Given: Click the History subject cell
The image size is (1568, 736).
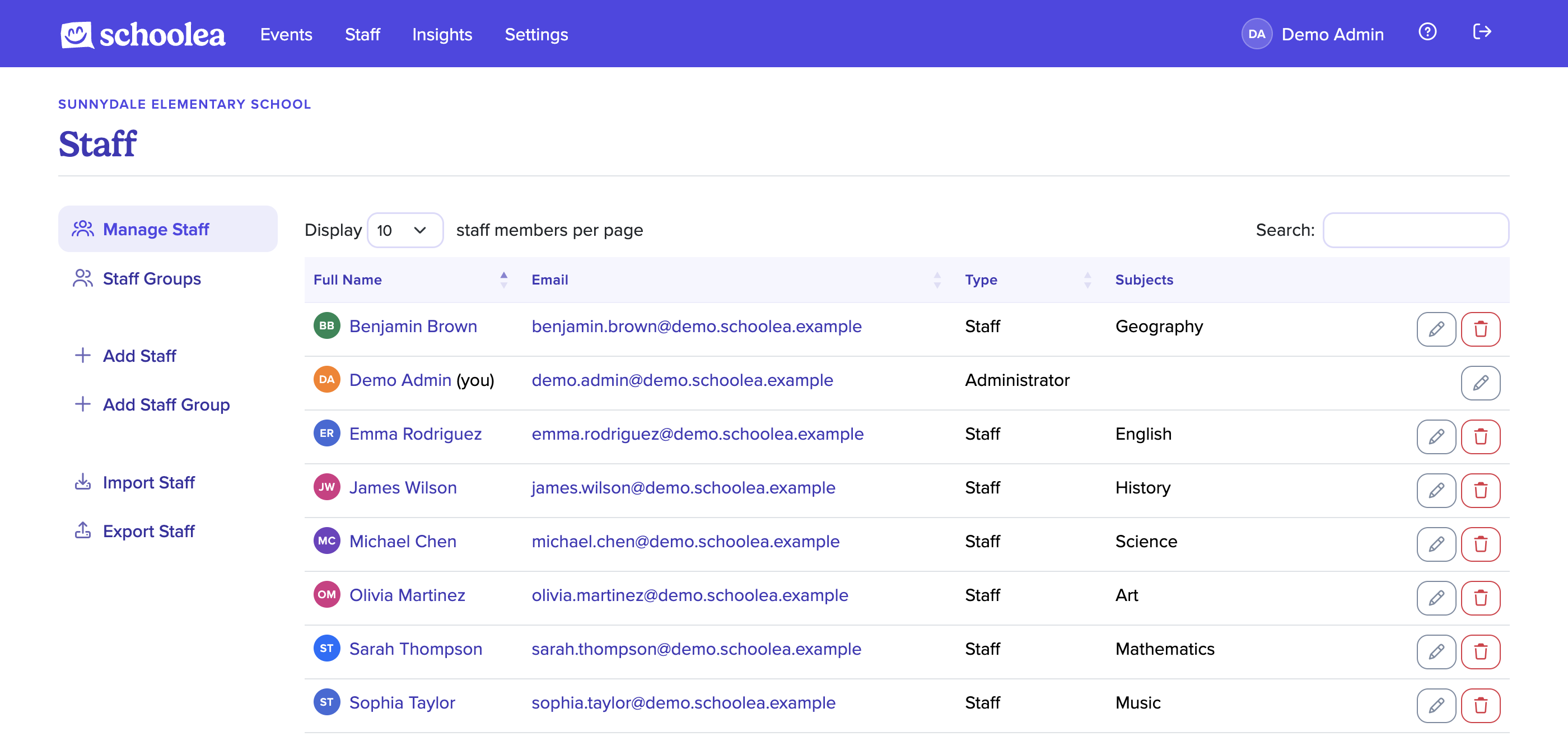Looking at the screenshot, I should (1142, 488).
